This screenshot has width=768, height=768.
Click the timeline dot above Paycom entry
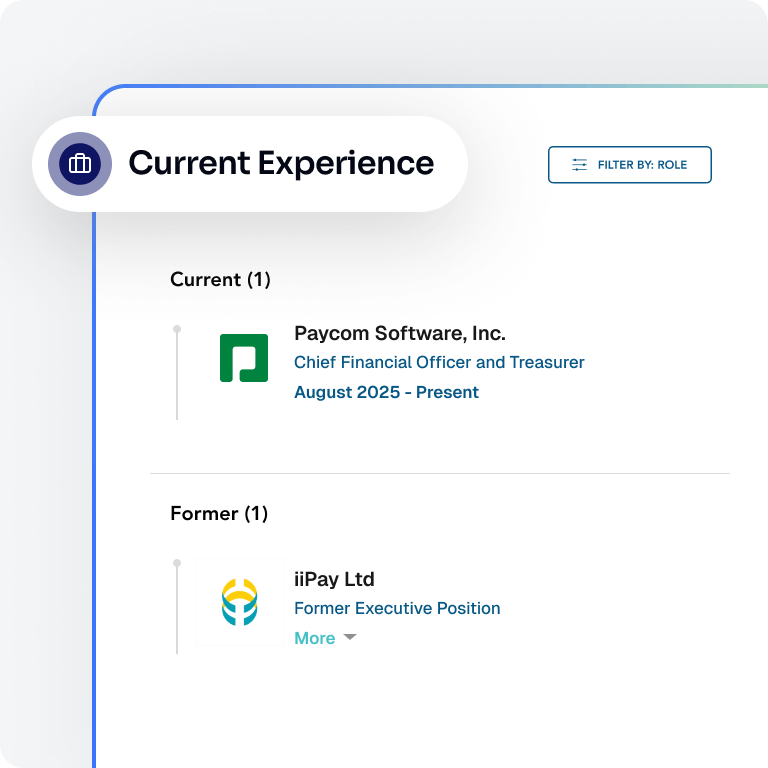[x=177, y=328]
